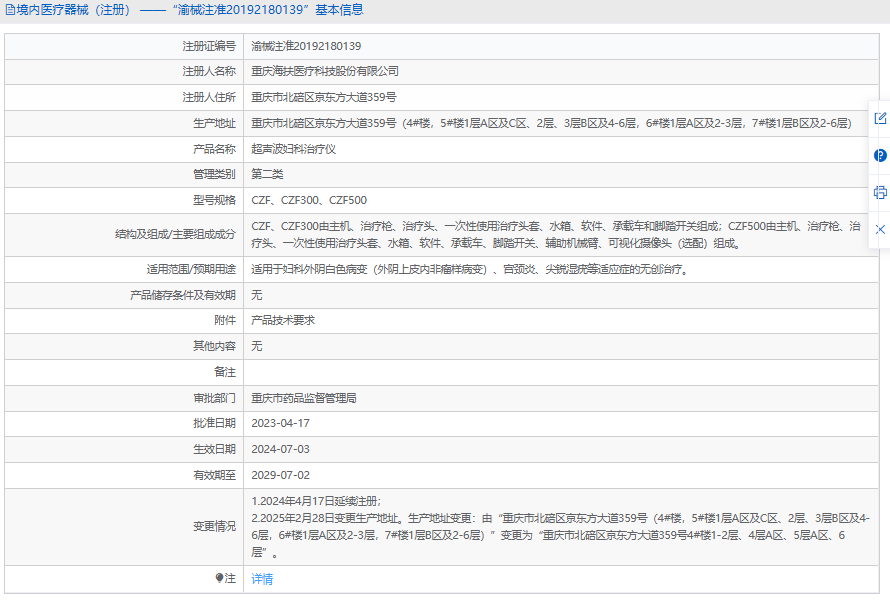The width and height of the screenshot is (890, 602).
Task: Click the expiry date 2029-07-02 value
Action: (x=280, y=476)
